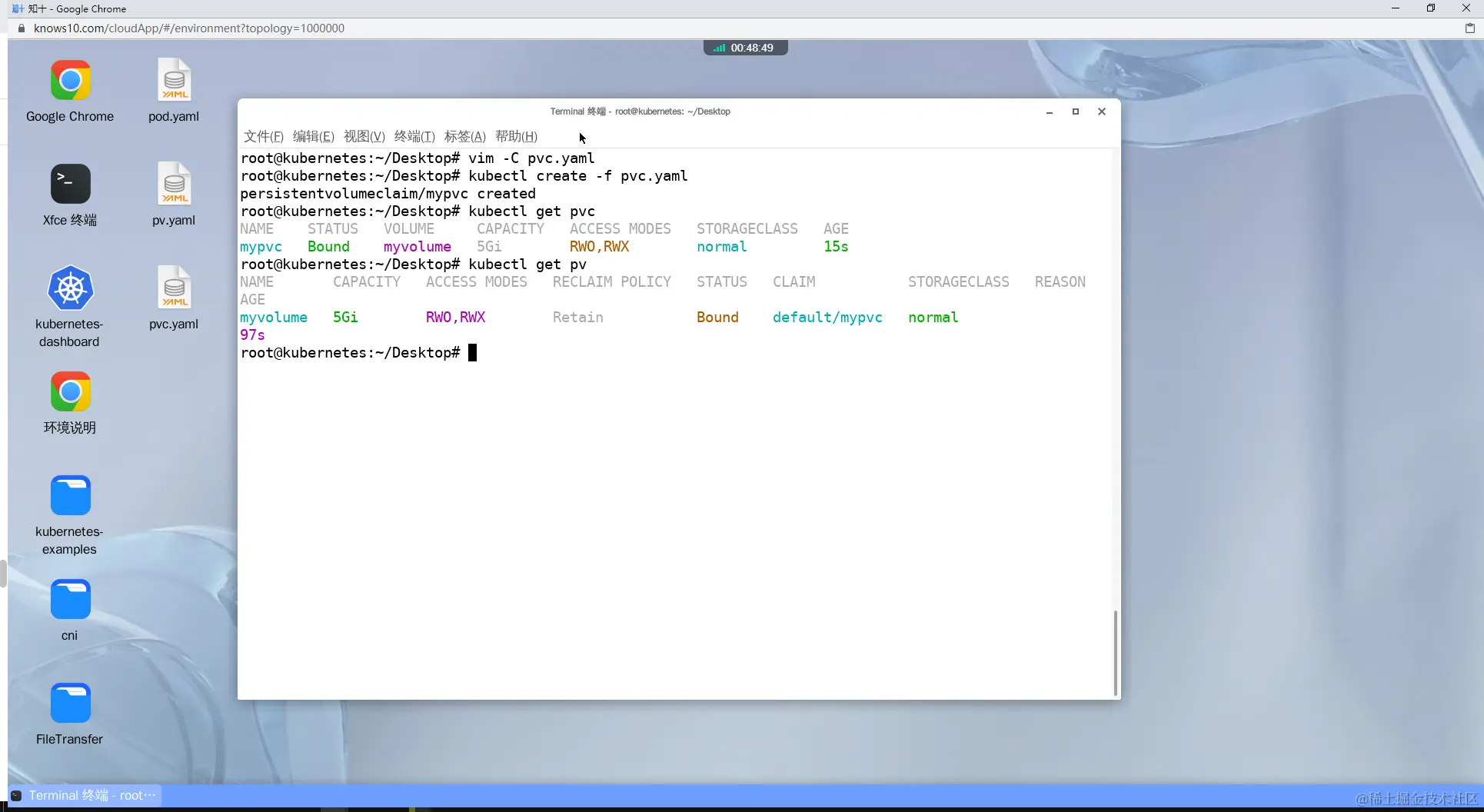Open the 文件(F) menu in Terminal
Screen dimensions: 1484x812
[x=264, y=136]
